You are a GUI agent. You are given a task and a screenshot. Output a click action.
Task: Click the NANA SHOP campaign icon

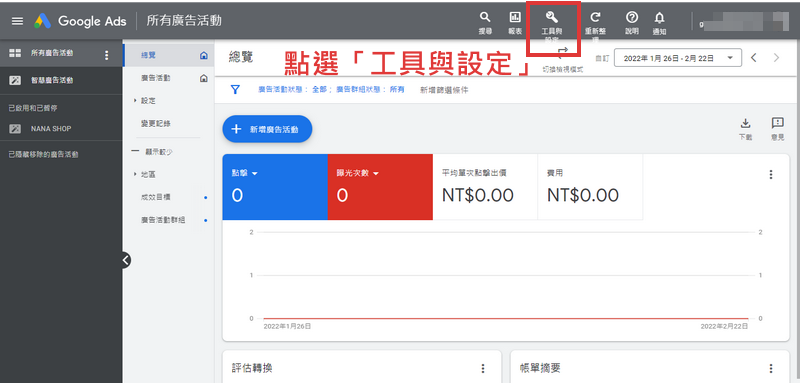15,128
